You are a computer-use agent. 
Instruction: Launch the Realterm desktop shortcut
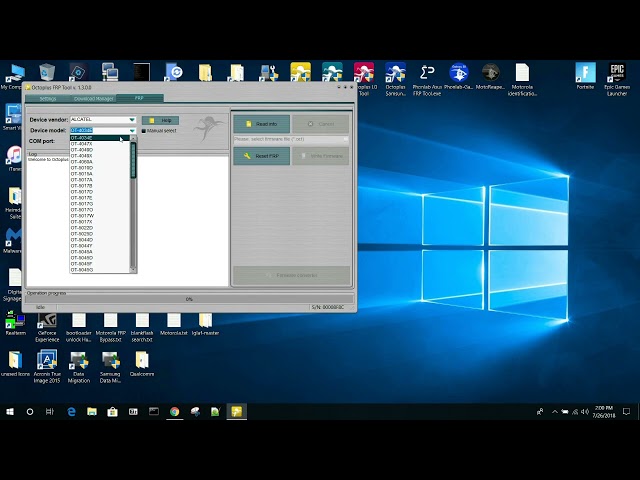click(16, 323)
